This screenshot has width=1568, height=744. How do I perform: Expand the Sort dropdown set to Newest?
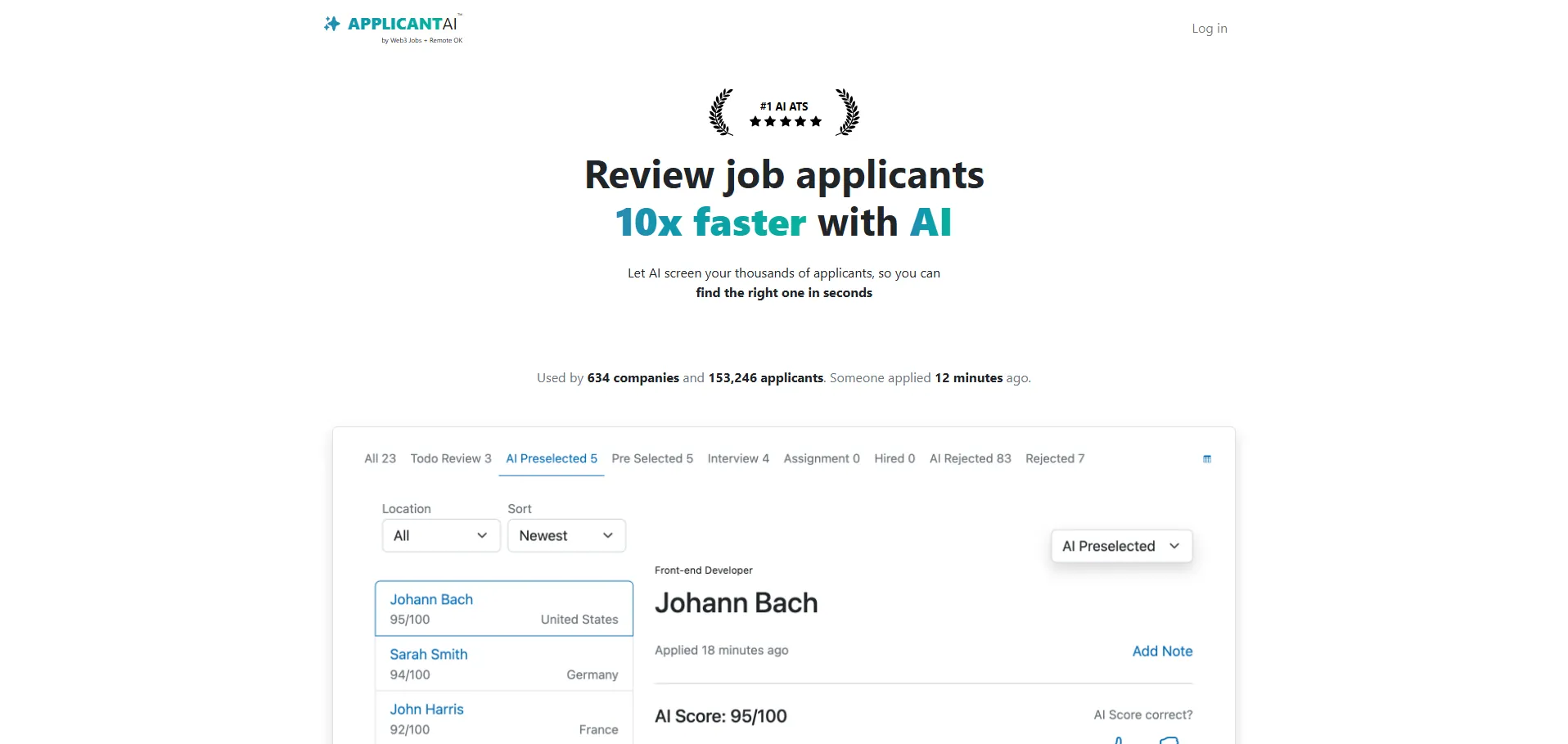coord(566,535)
